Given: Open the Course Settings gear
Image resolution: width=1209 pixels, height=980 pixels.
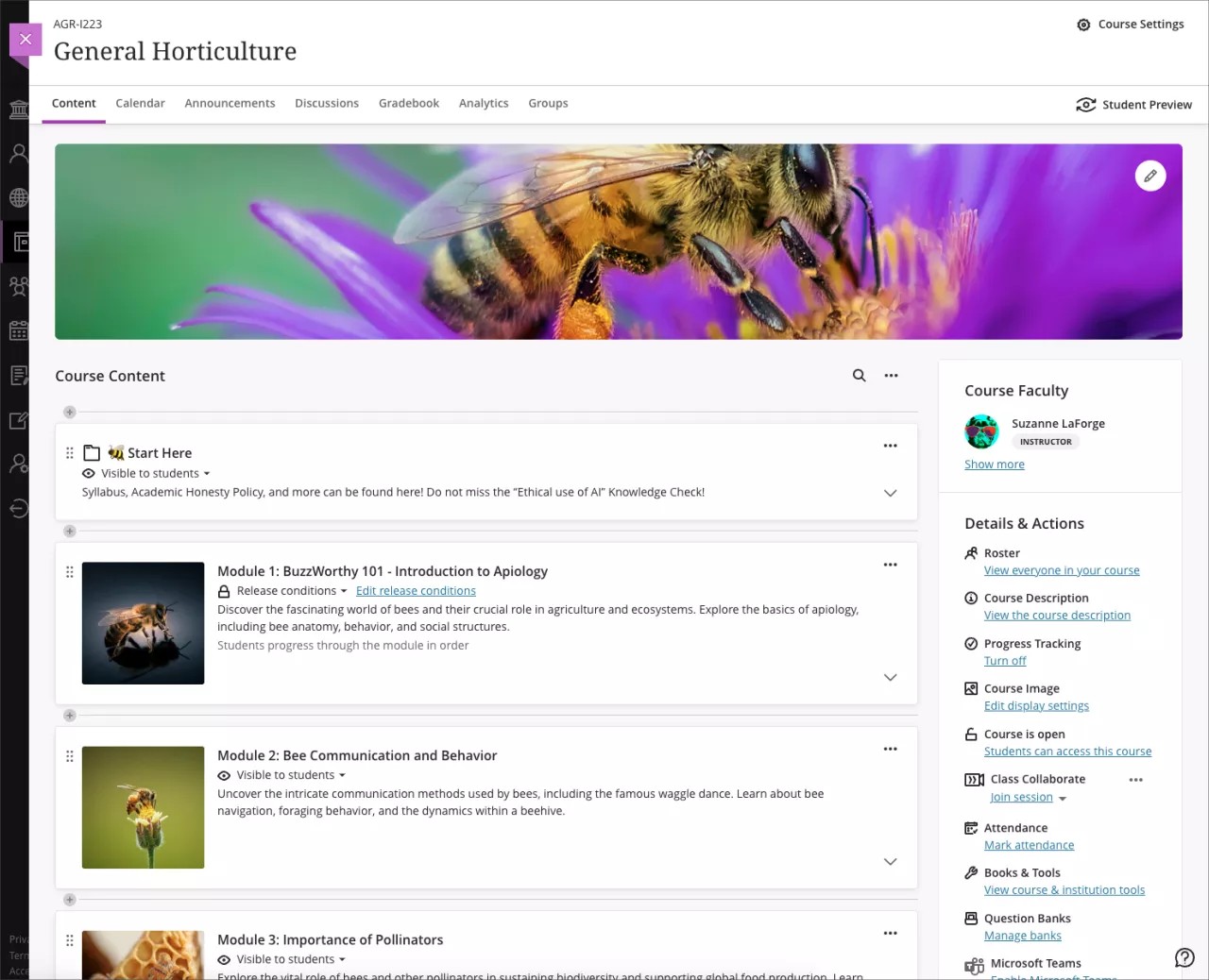Looking at the screenshot, I should [x=1083, y=25].
